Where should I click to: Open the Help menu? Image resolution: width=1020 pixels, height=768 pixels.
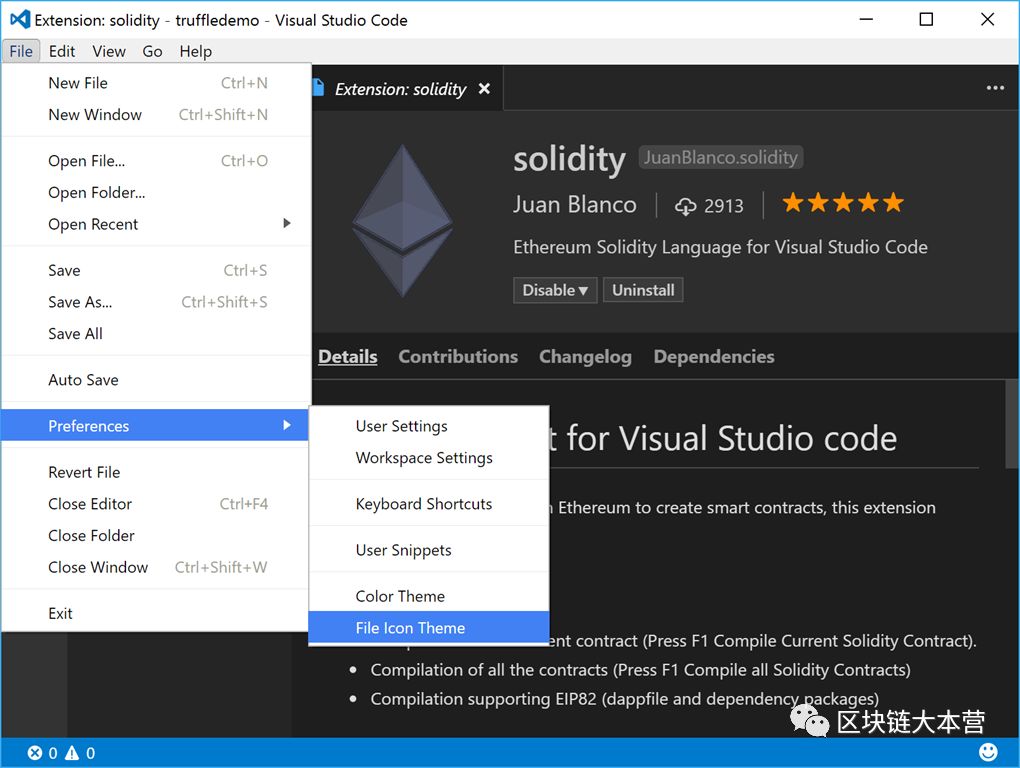tap(195, 51)
